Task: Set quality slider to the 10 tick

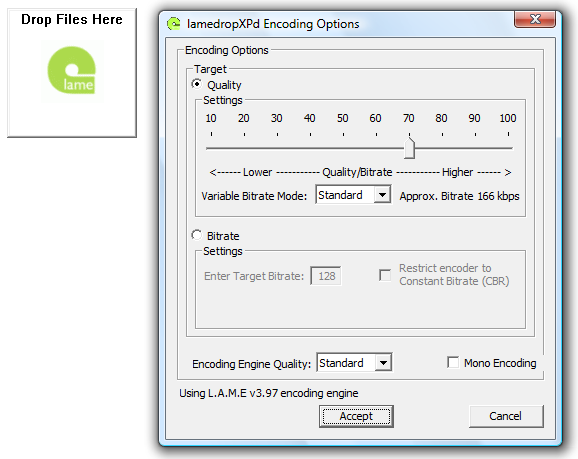Action: [211, 148]
